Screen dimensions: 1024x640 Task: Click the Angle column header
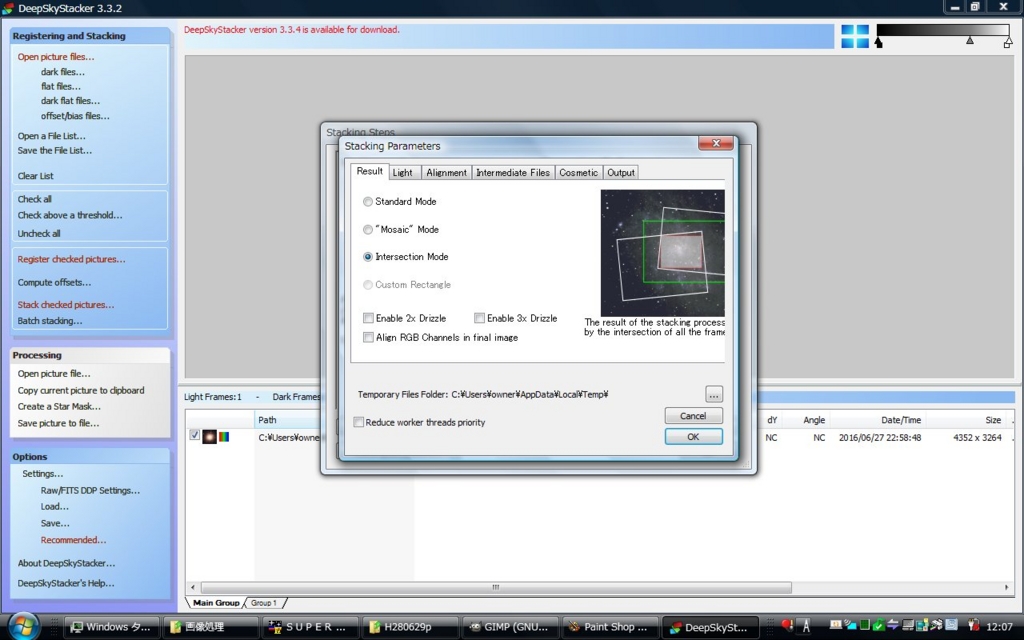point(806,420)
